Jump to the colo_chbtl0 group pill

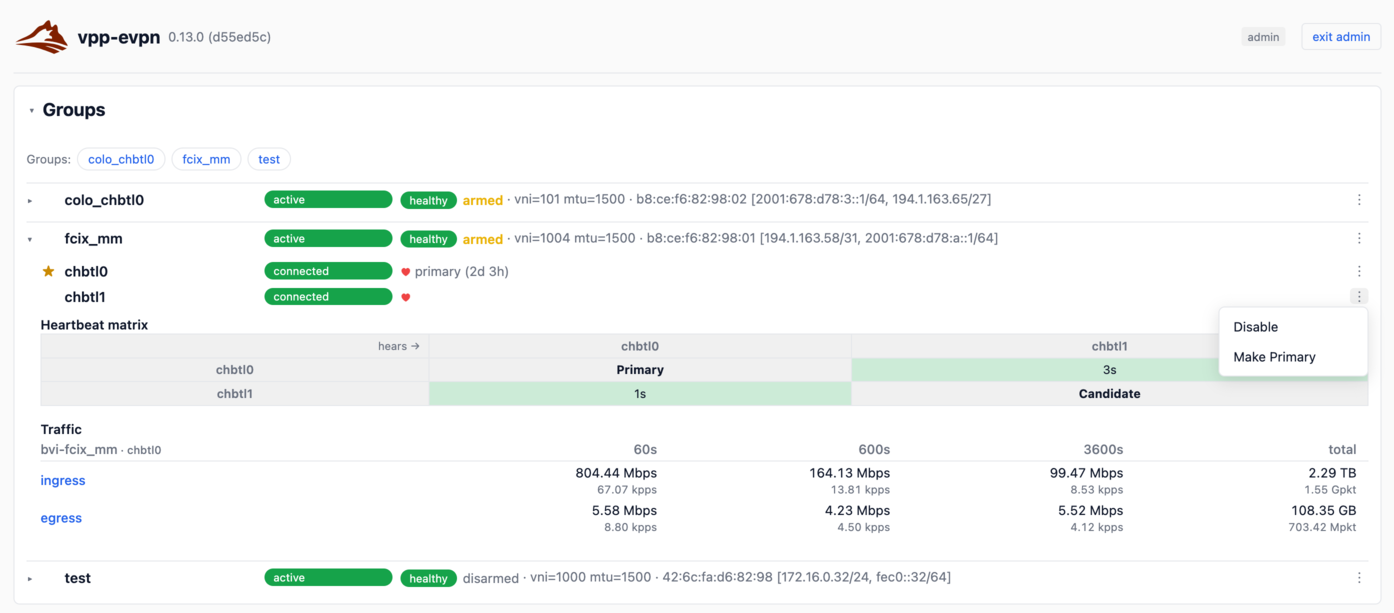[x=121, y=159]
